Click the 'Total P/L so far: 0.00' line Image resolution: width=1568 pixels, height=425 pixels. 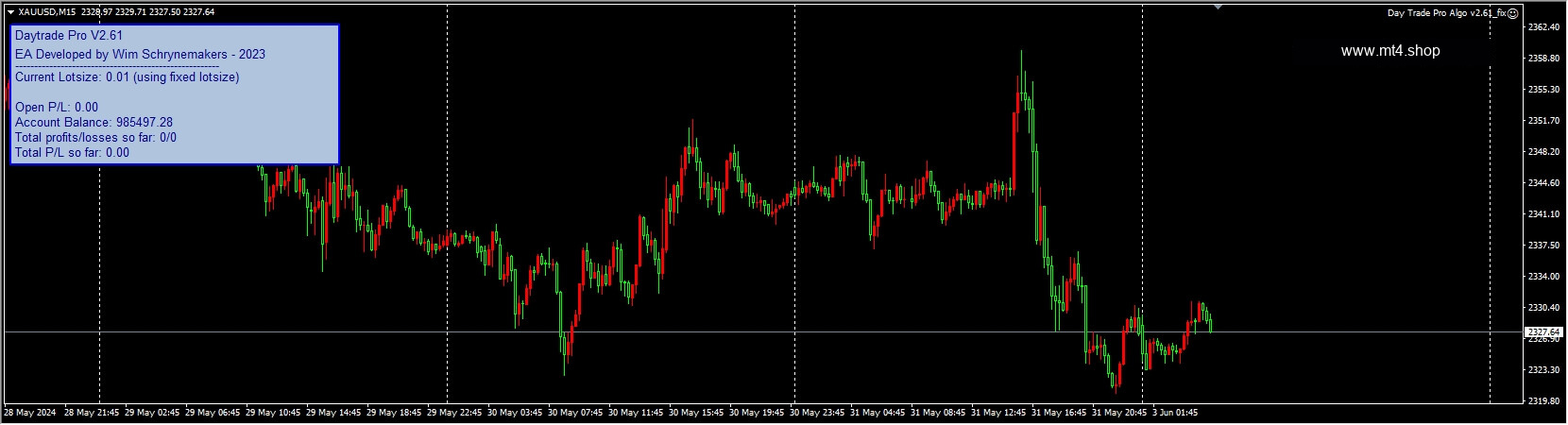[x=72, y=153]
